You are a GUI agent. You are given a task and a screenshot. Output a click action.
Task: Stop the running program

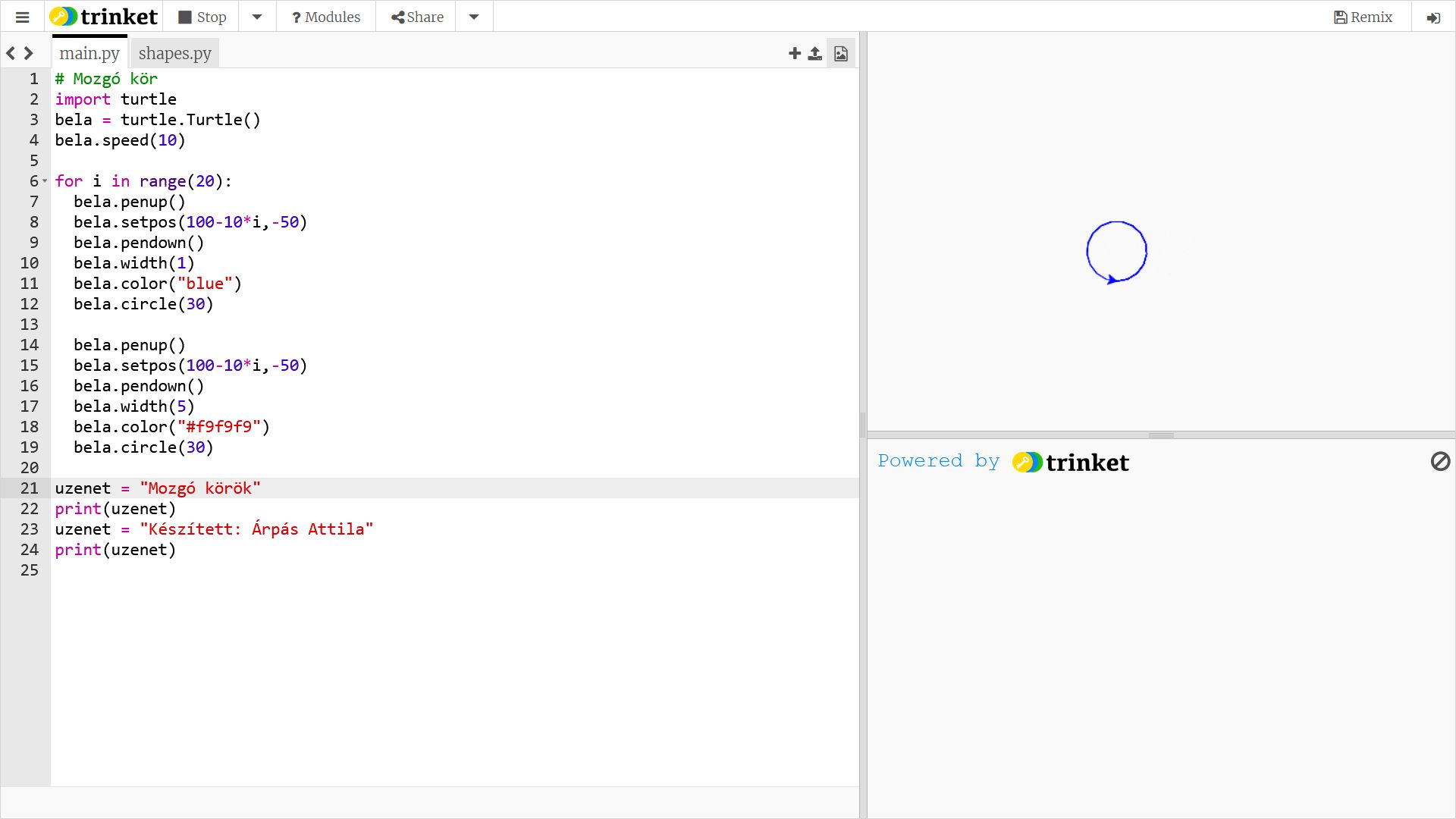[202, 17]
